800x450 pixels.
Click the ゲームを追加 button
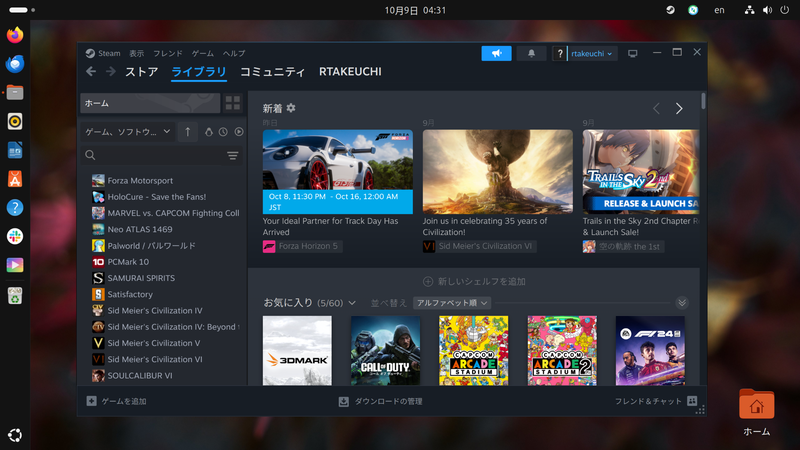click(x=116, y=401)
